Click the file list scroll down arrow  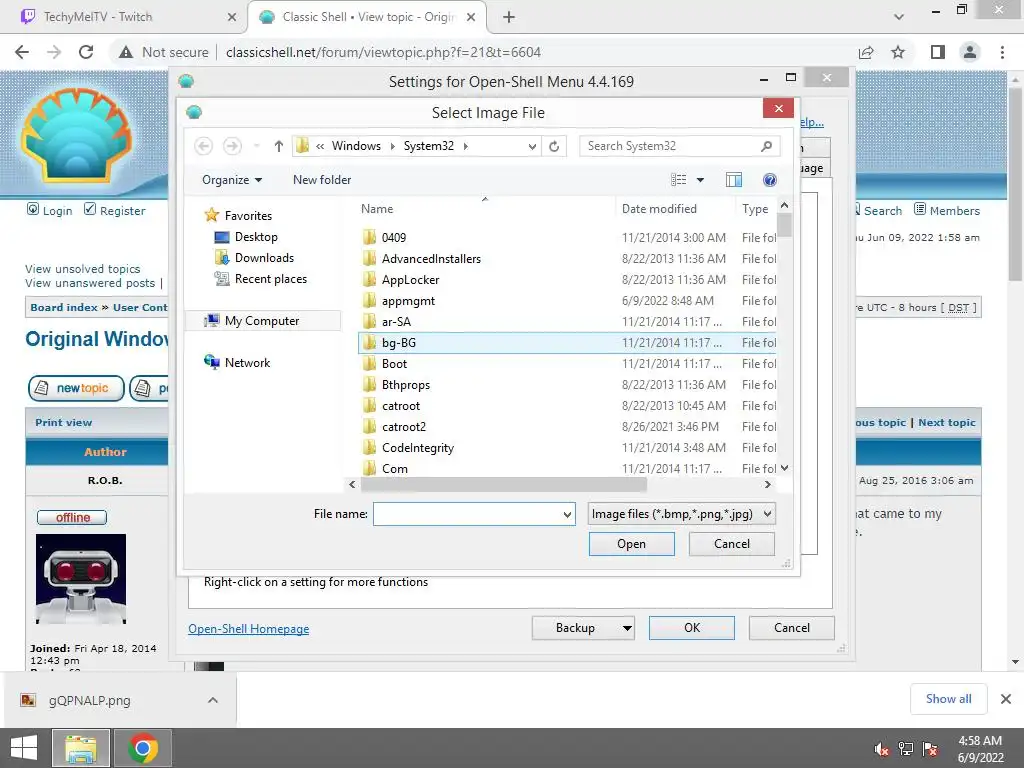tap(784, 468)
